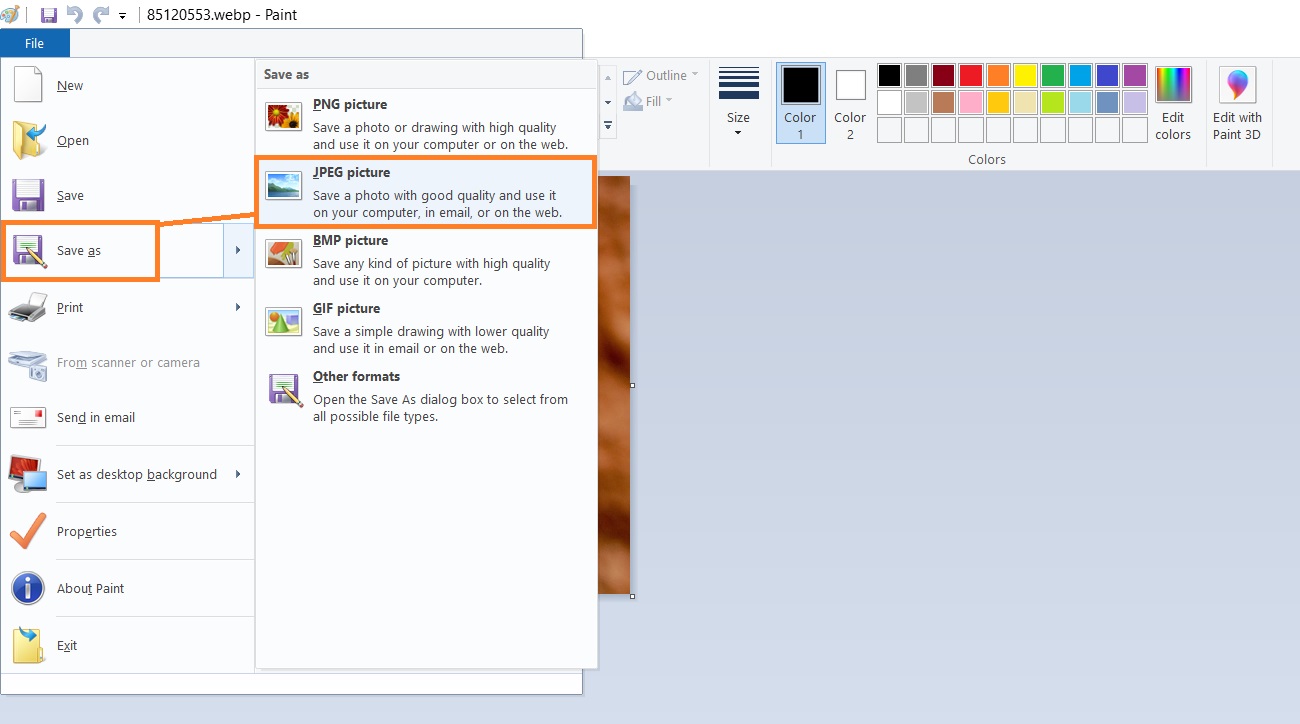The image size is (1300, 724).
Task: Select the New document icon
Action: [27, 85]
